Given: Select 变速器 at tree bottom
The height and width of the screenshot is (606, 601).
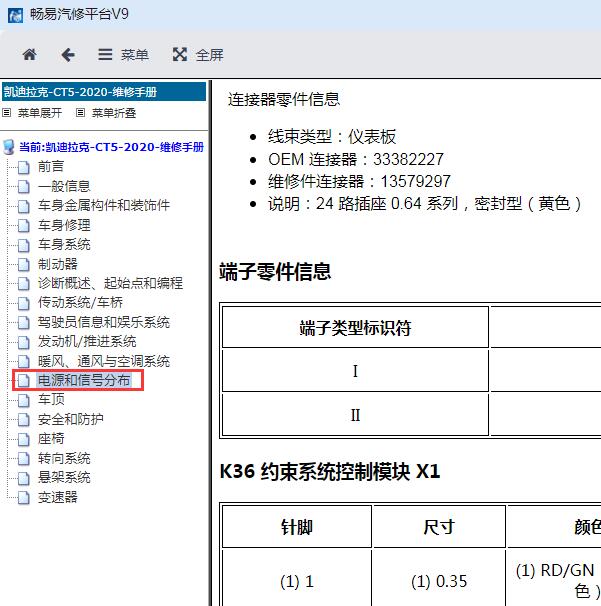Looking at the screenshot, I should (58, 497).
